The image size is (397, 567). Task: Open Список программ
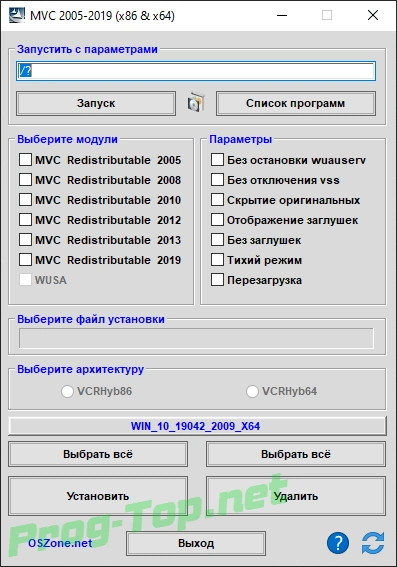click(x=296, y=103)
